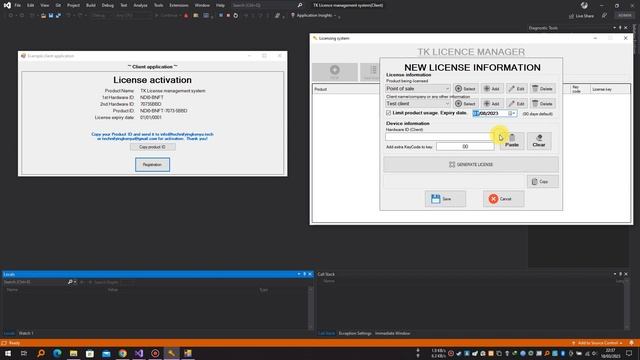Open Microsoft Edge from the taskbar
Screen dimensions: 640x360
57,353
